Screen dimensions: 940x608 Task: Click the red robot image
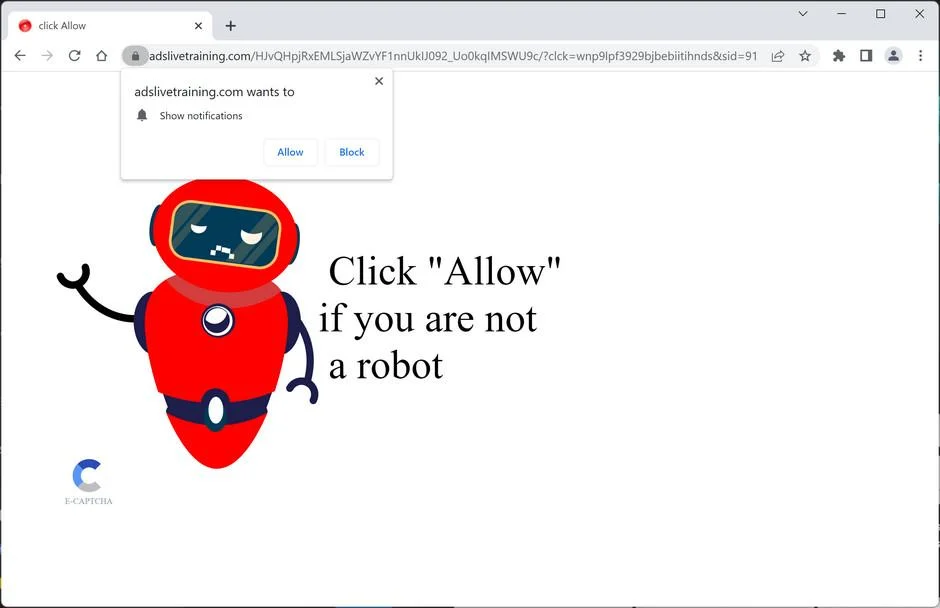point(188,324)
